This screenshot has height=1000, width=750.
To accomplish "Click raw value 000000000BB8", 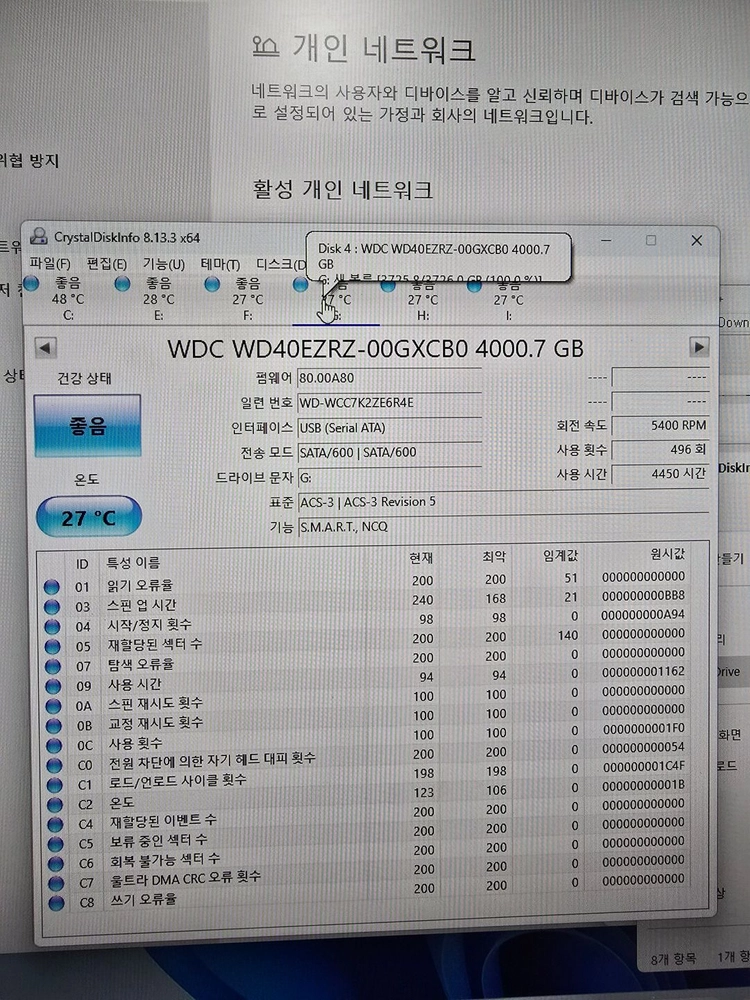I will pos(643,596).
